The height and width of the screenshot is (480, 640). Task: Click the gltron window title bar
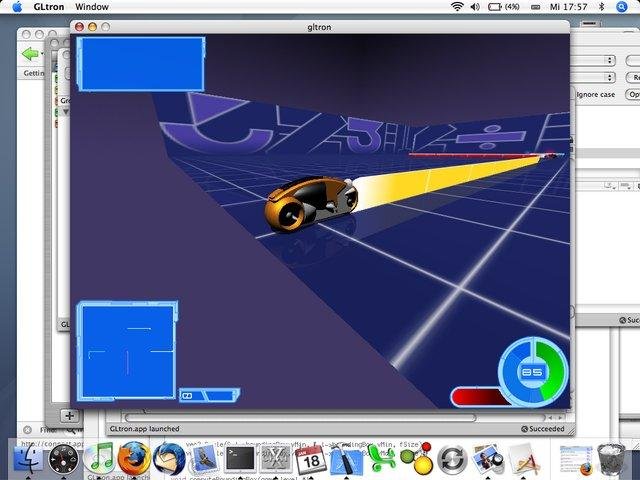pos(319,27)
